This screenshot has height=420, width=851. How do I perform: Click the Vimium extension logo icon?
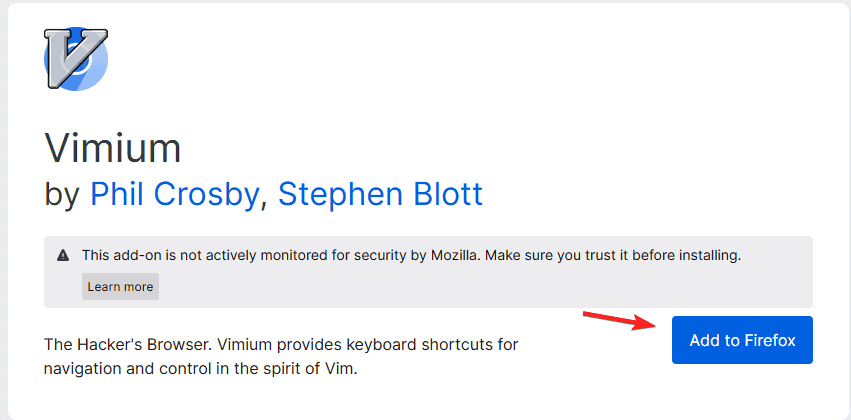point(76,58)
